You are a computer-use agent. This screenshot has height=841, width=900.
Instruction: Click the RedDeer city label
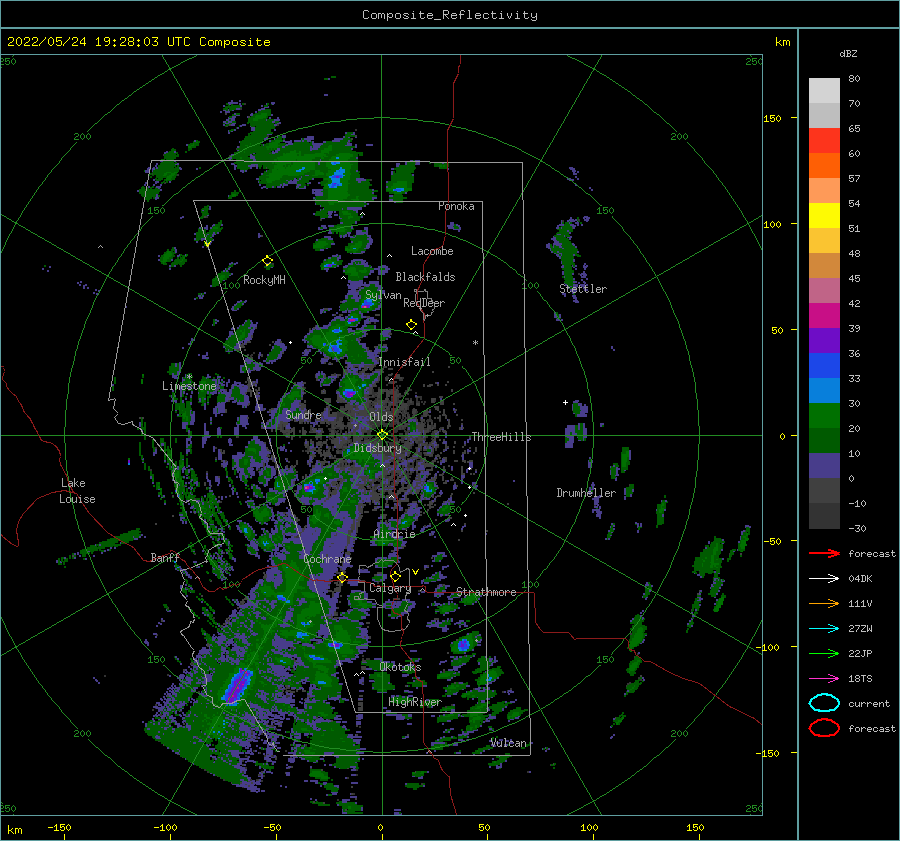[424, 303]
